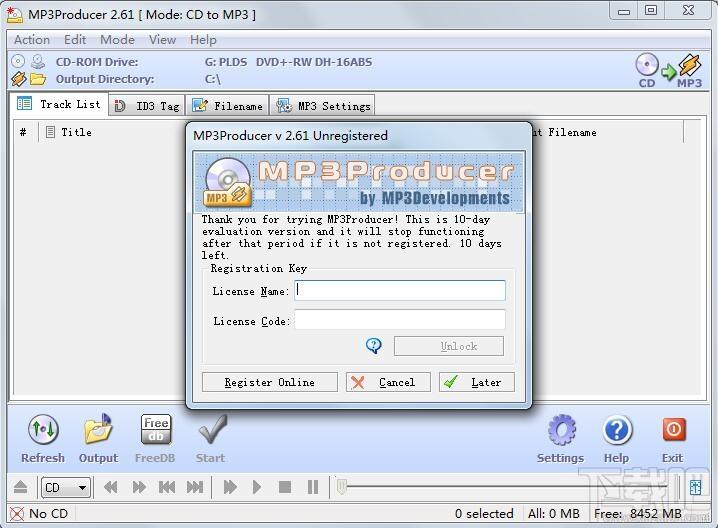Click the Start checkmark icon
Viewport: 718px width, 528px height.
(x=212, y=429)
